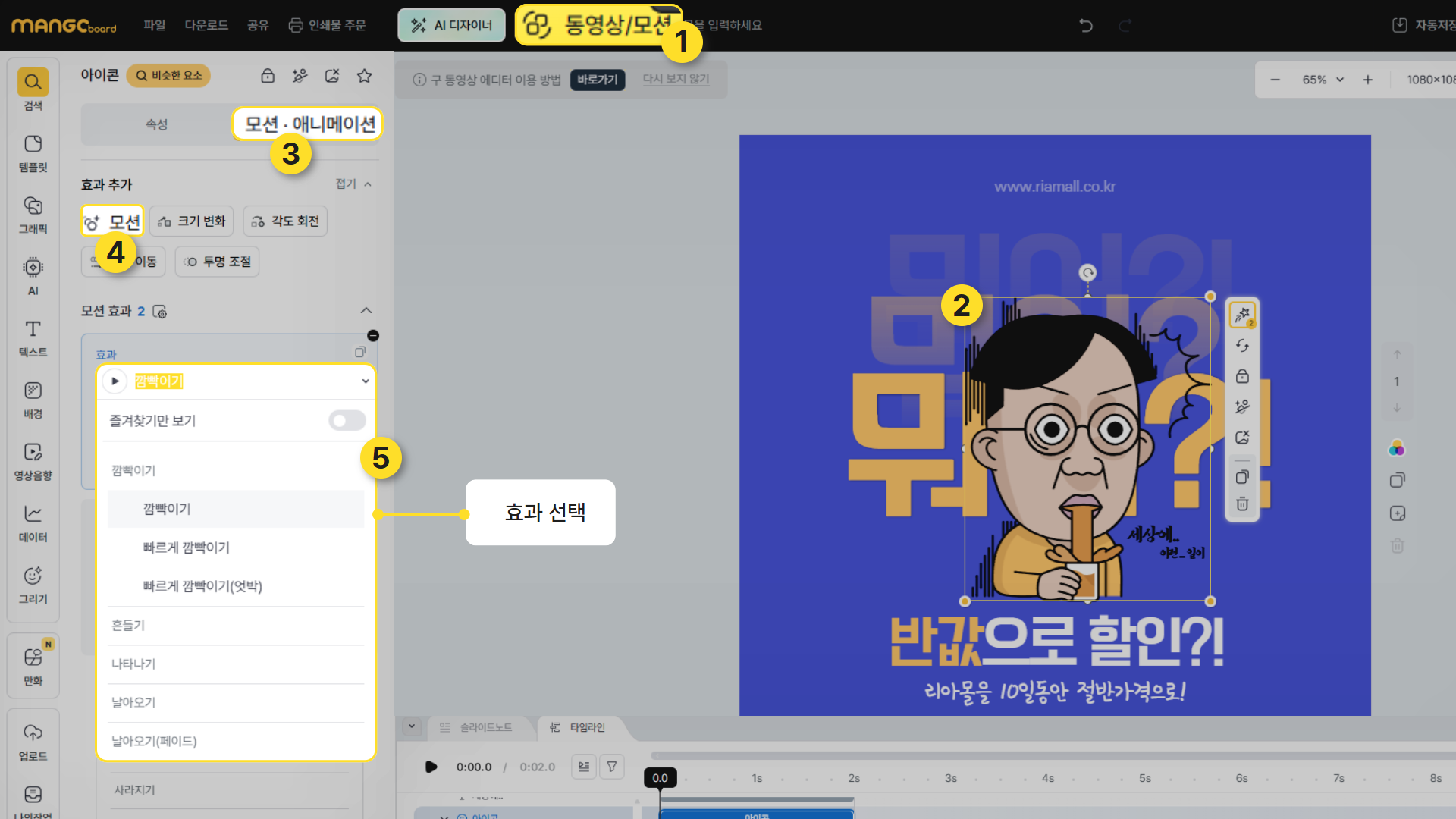Play the timeline from 0:00.0
This screenshot has width=1456, height=819.
[431, 767]
